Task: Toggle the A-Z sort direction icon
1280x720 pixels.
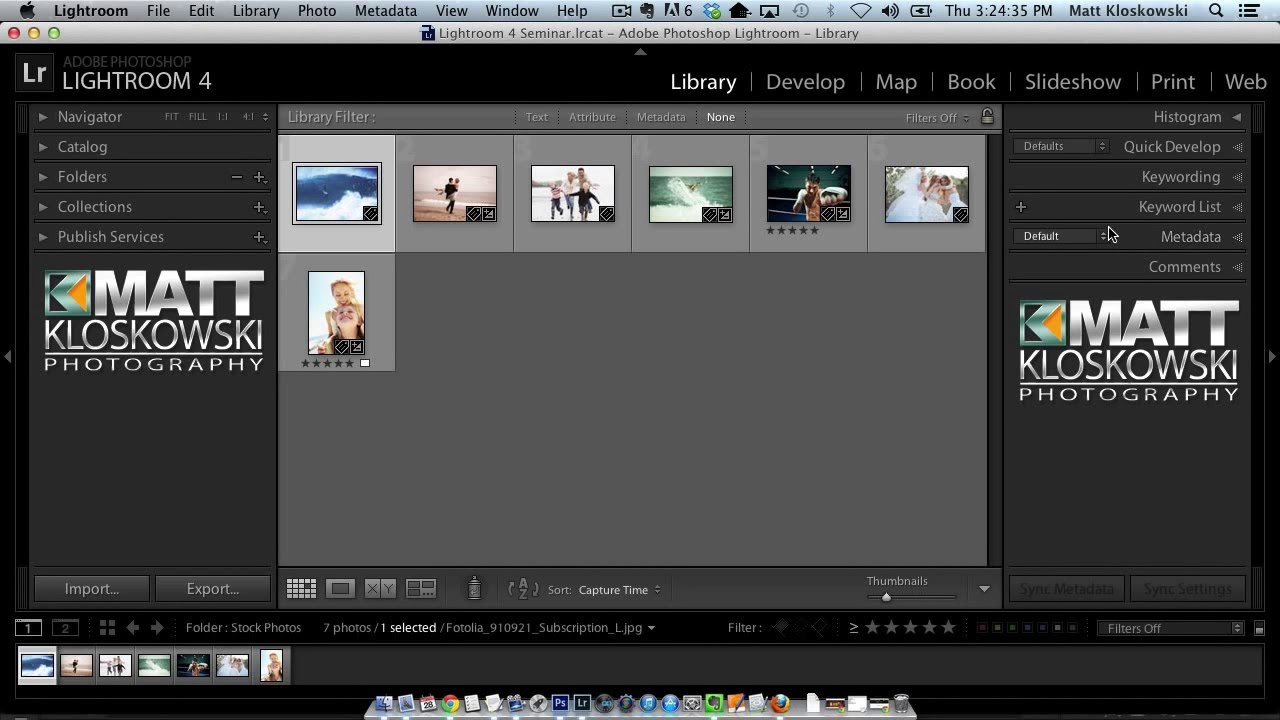Action: (523, 589)
